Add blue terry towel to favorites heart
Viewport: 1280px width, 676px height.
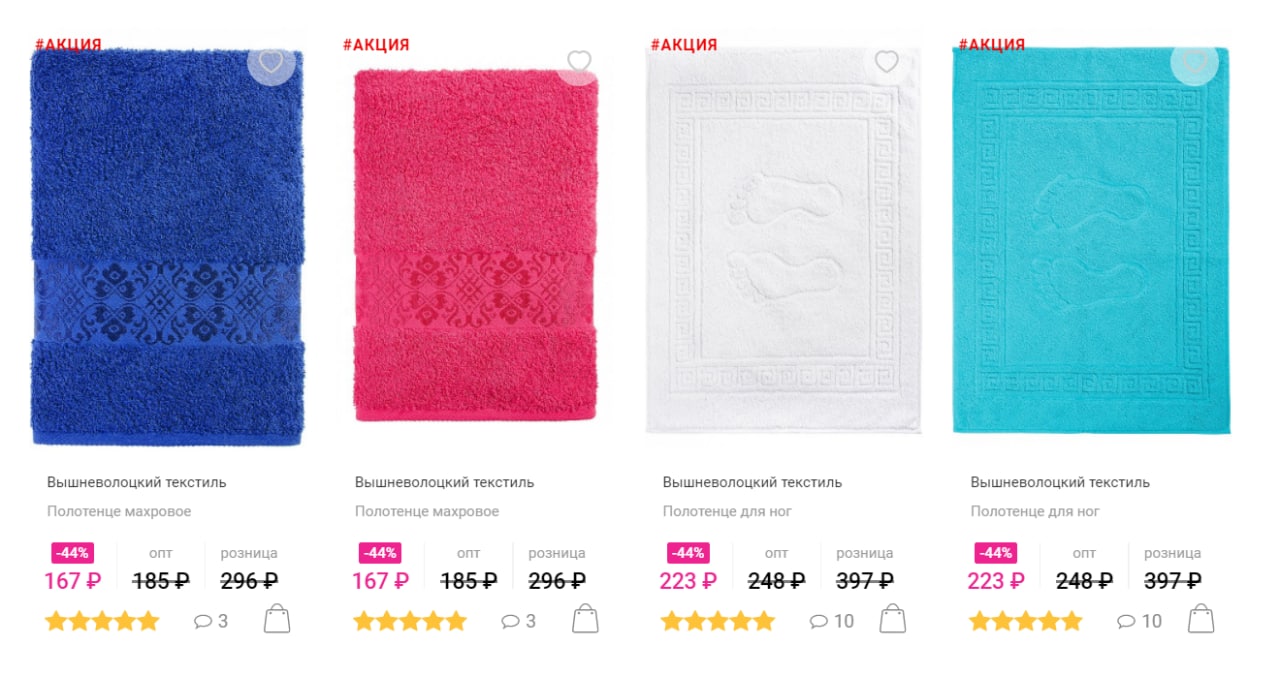pos(271,62)
